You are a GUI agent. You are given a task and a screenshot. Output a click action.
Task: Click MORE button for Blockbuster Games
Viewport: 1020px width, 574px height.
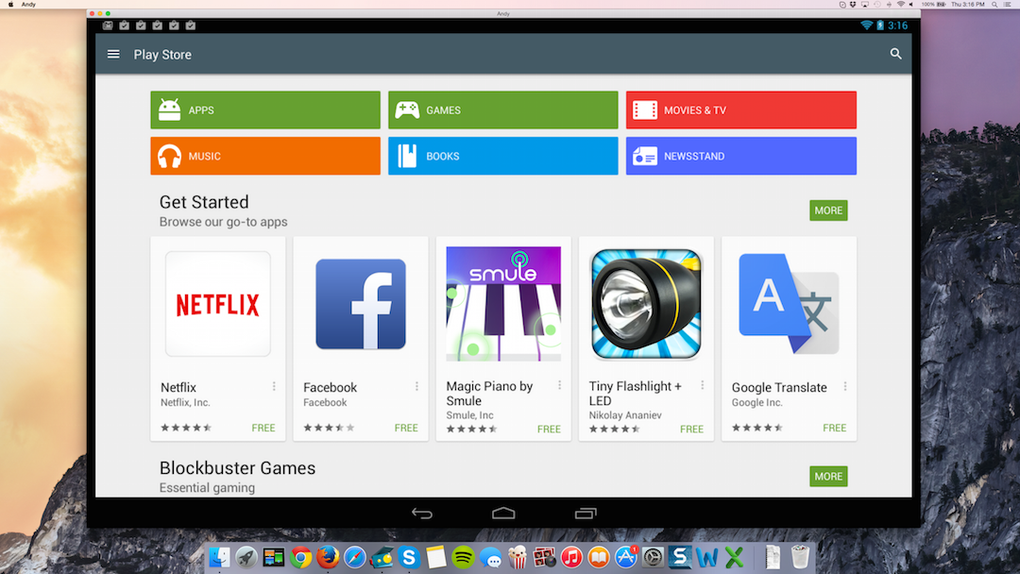828,476
